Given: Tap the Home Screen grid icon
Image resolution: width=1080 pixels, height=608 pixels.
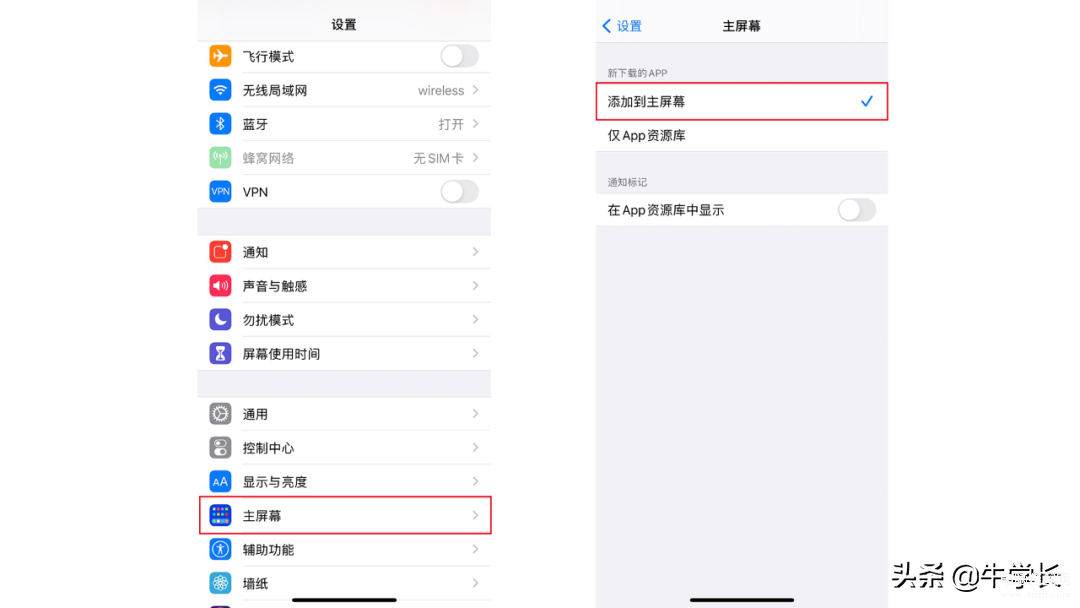Looking at the screenshot, I should coord(220,515).
